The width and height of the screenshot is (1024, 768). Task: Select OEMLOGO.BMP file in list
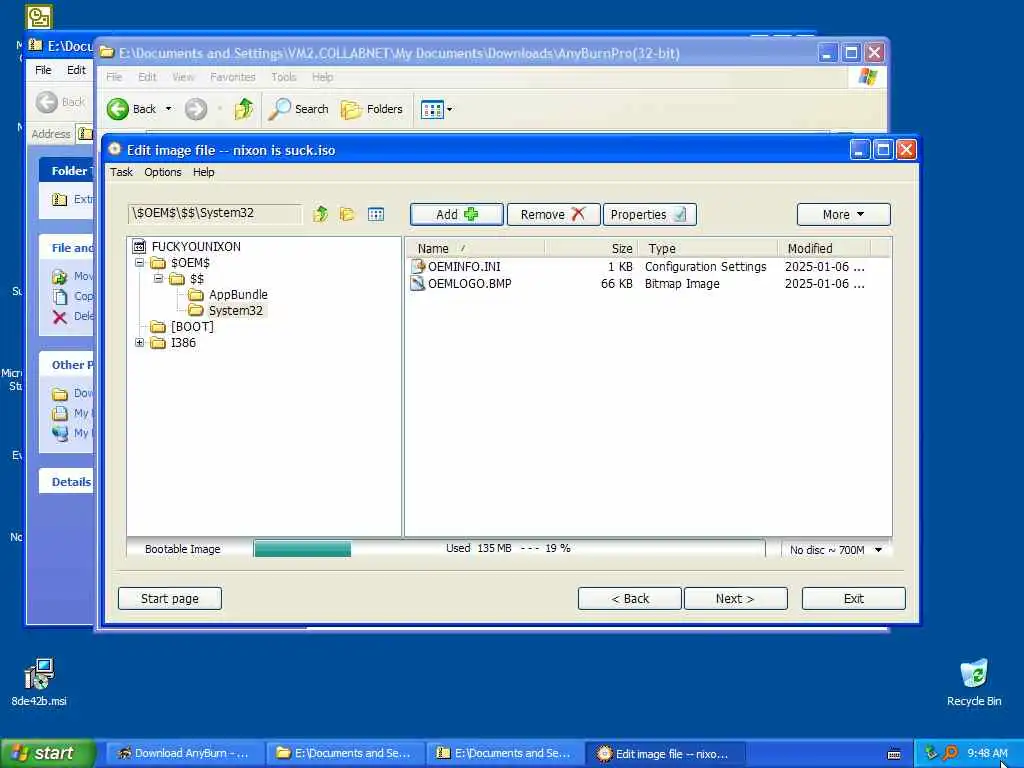pyautogui.click(x=470, y=284)
